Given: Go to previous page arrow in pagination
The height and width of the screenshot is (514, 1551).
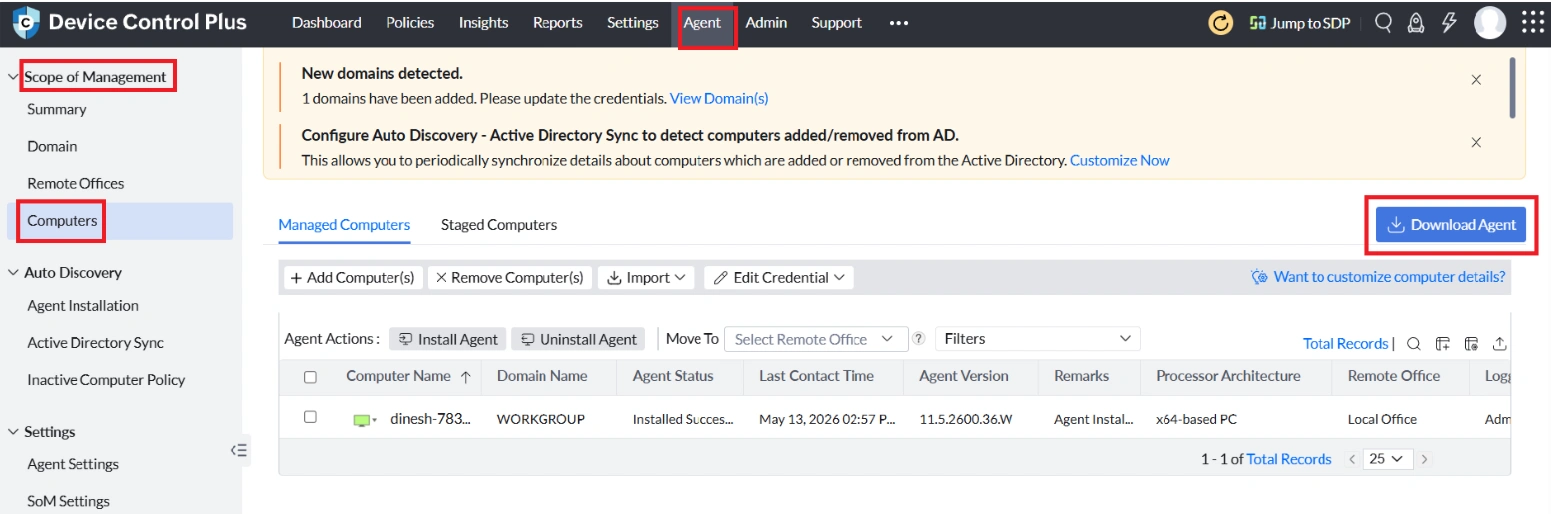Looking at the screenshot, I should [1352, 459].
